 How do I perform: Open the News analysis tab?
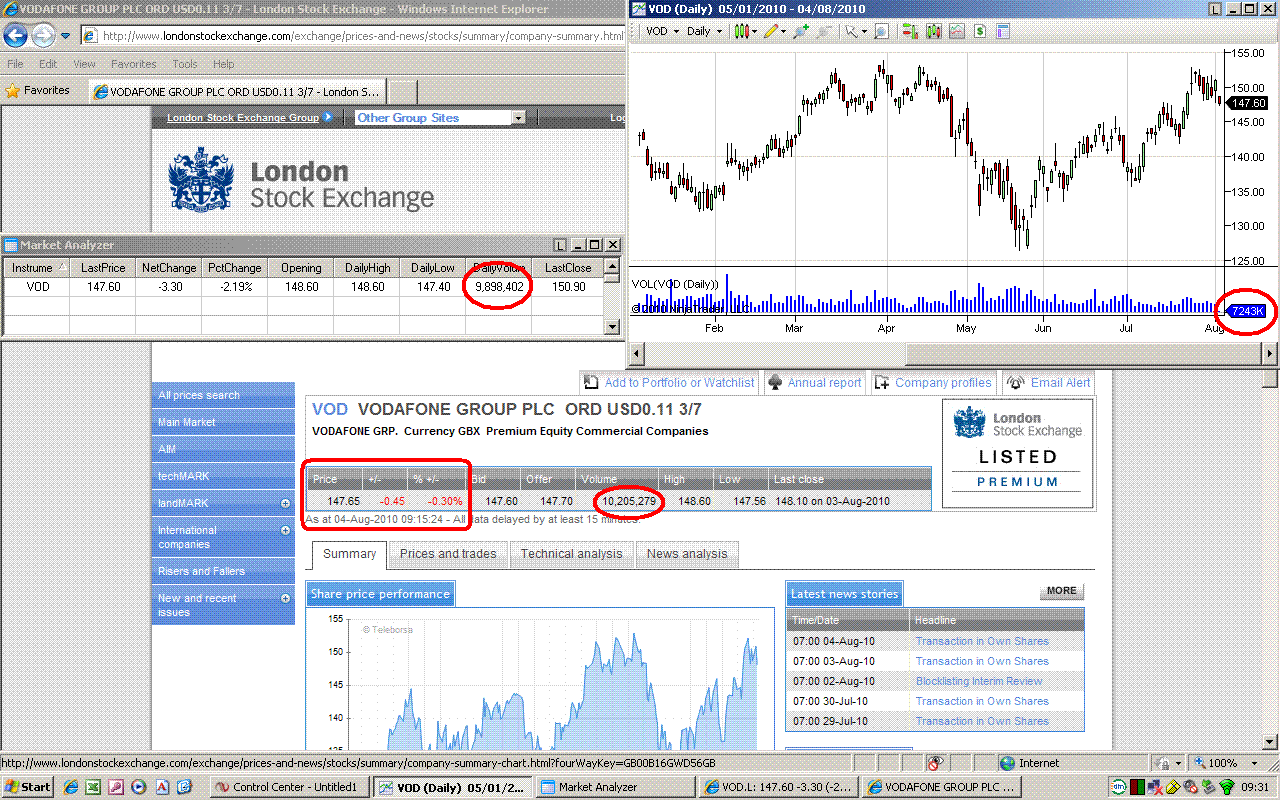687,554
